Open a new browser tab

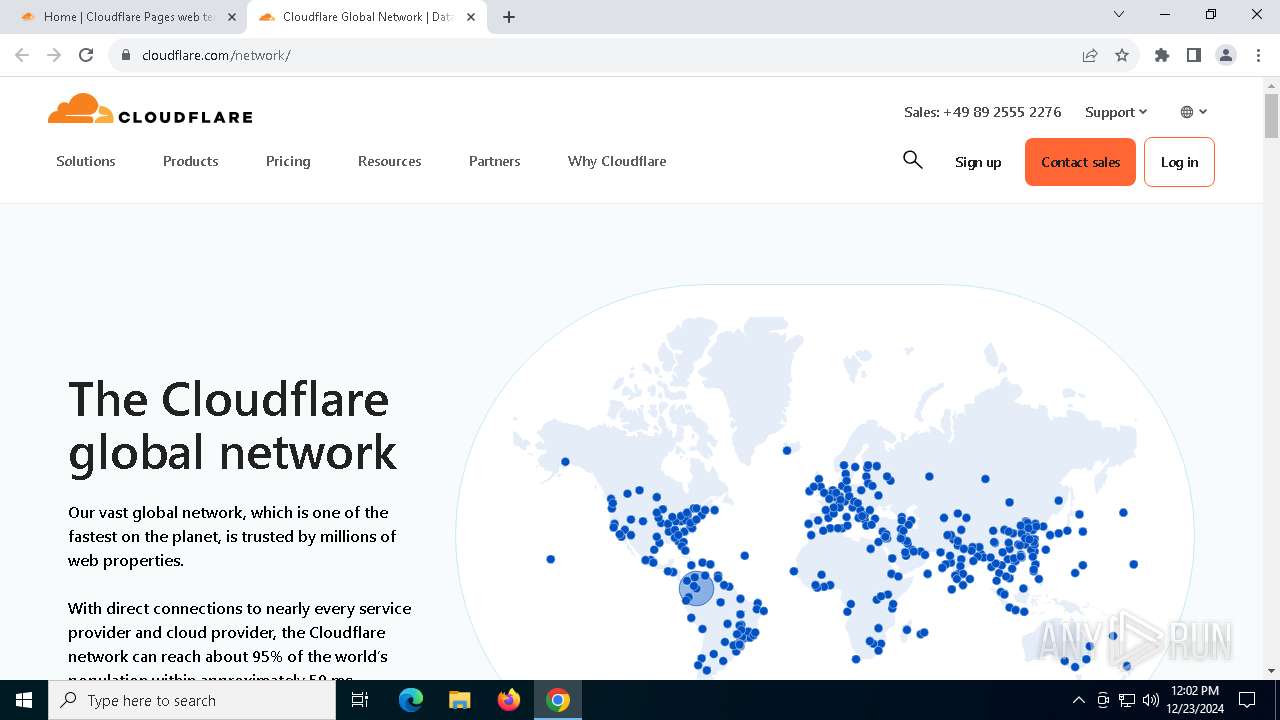pos(509,17)
